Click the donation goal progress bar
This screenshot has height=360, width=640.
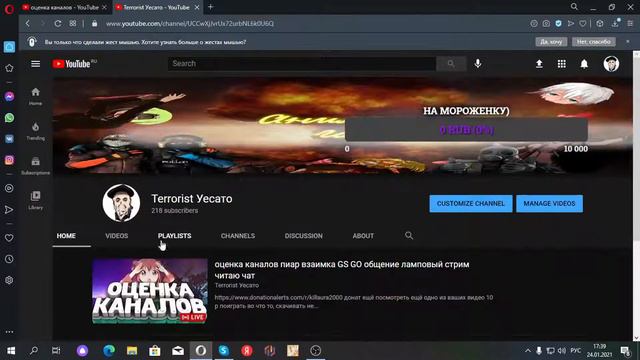466,130
